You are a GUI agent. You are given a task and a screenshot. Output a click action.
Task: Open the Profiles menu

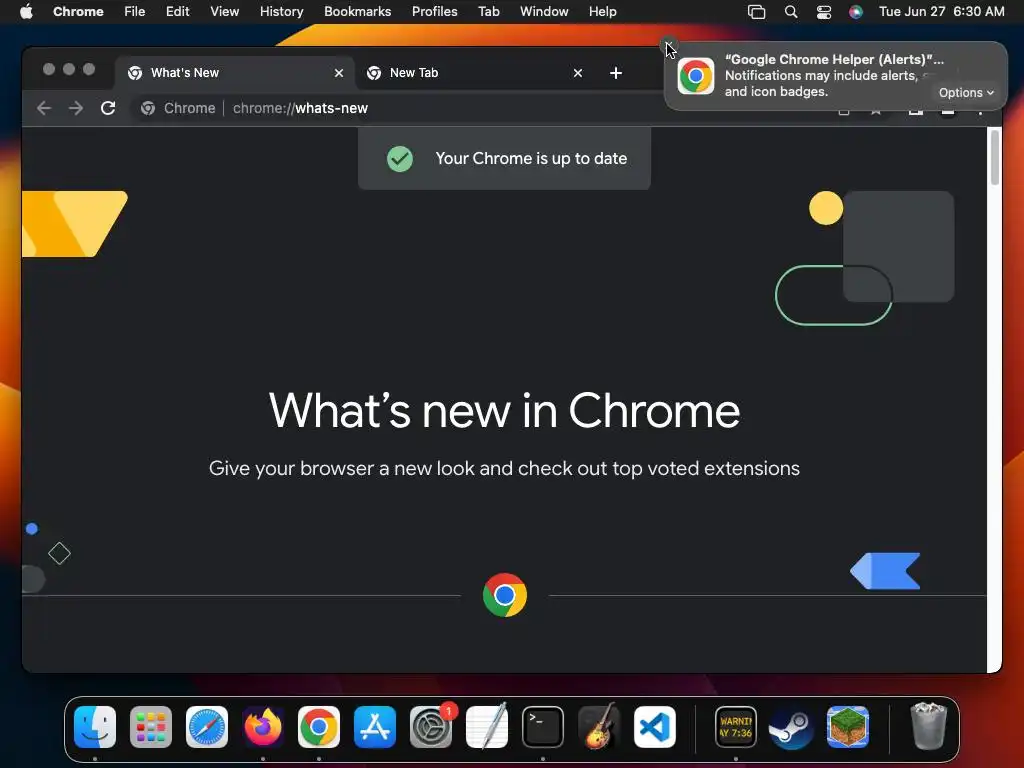click(x=435, y=12)
